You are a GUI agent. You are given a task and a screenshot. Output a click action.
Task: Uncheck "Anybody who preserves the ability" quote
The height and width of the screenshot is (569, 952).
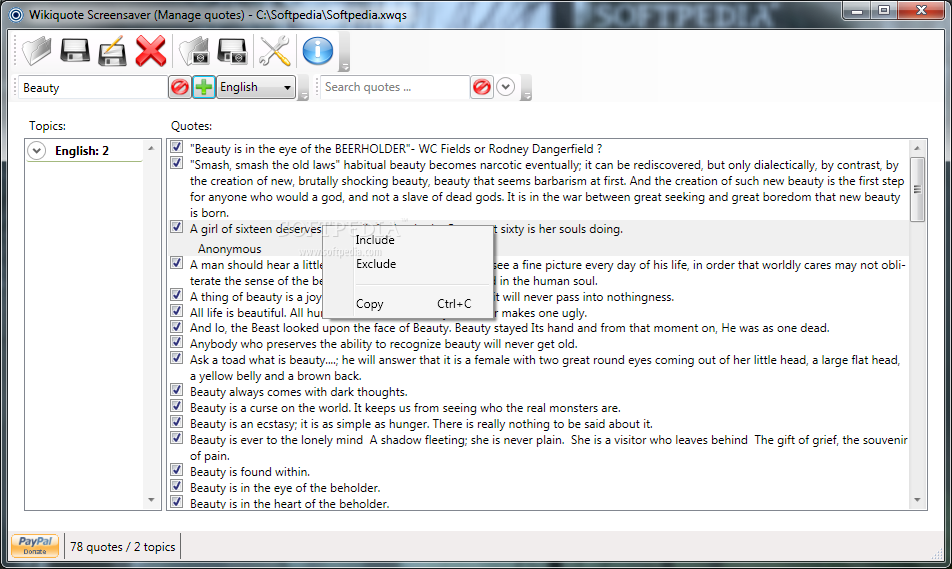(x=177, y=342)
